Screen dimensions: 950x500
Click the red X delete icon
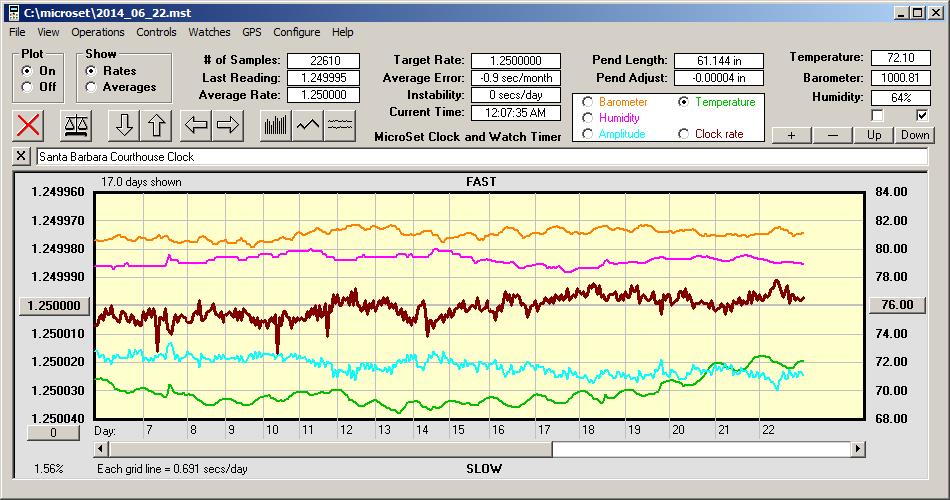(29, 125)
